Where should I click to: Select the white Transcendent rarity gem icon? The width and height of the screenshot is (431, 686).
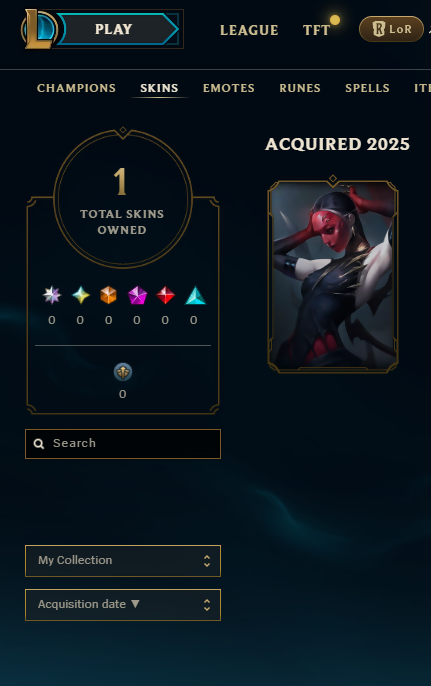click(52, 295)
